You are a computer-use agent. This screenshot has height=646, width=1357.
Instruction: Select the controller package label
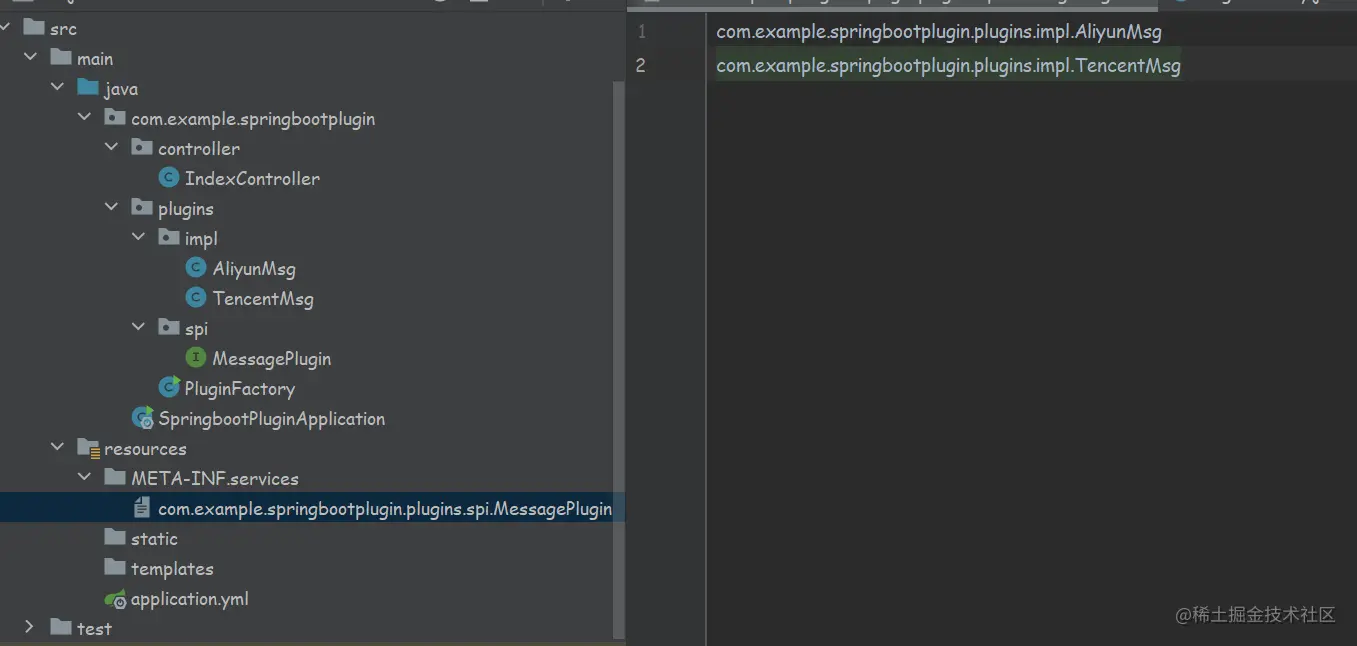pyautogui.click(x=199, y=148)
